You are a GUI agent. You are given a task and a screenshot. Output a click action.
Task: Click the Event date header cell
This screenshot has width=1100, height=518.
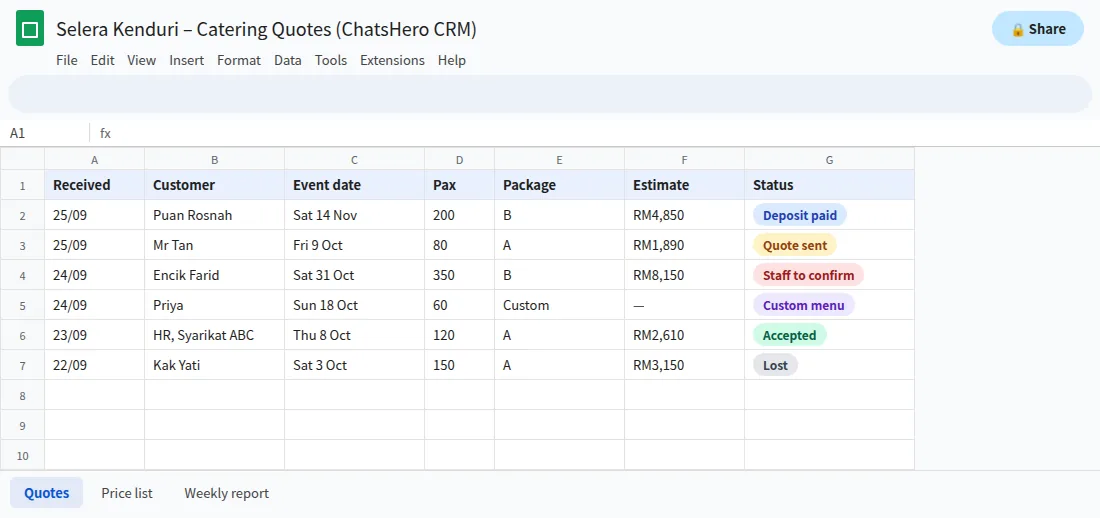point(354,185)
